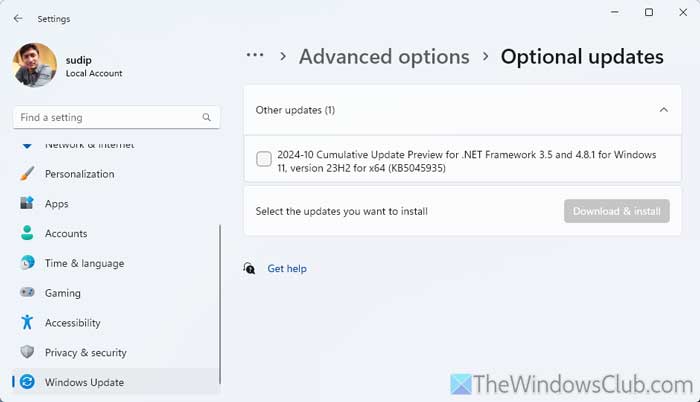
Task: Click the Accessibility figure icon
Action: tap(27, 322)
